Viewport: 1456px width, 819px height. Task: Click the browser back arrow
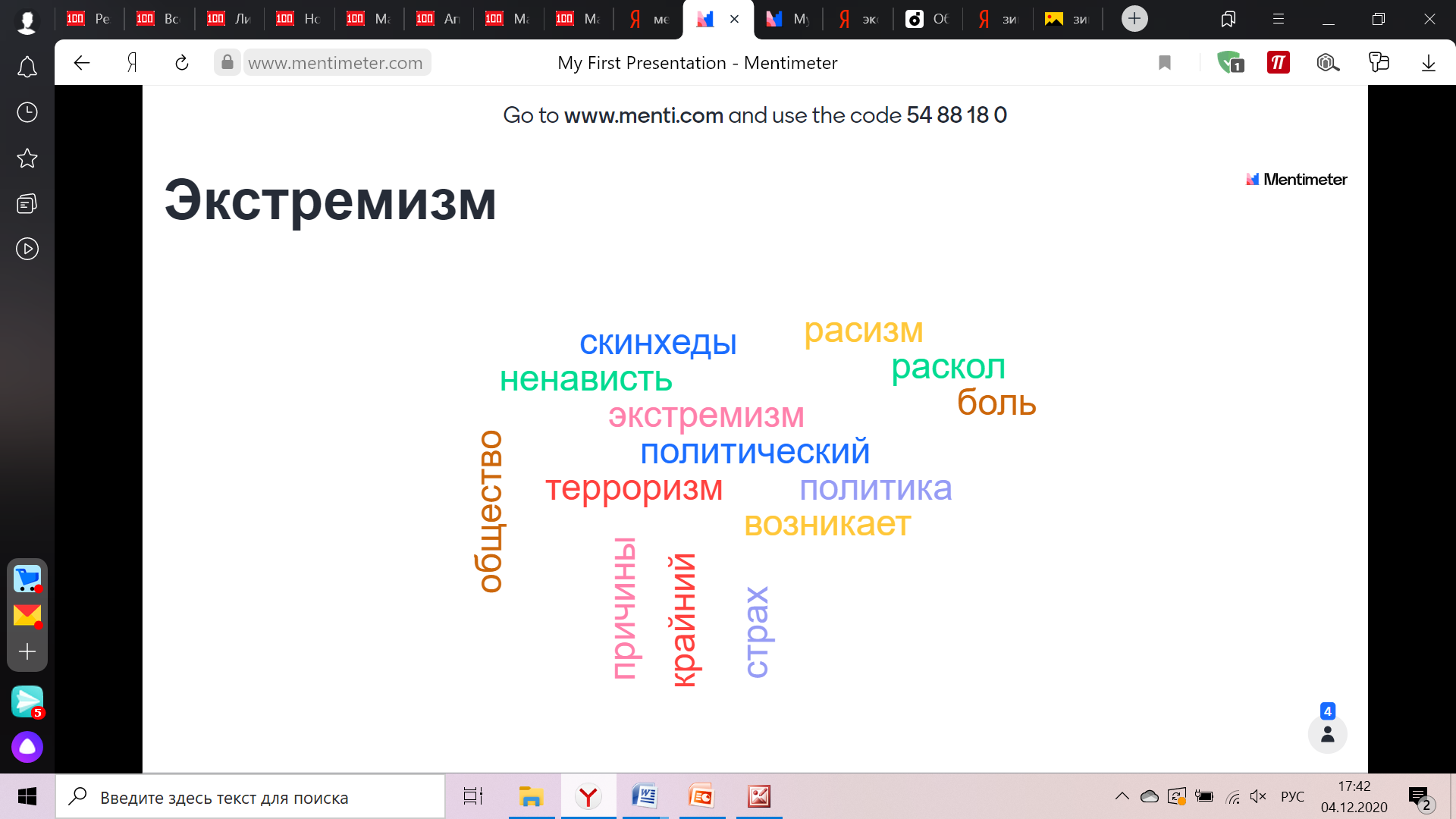[82, 63]
